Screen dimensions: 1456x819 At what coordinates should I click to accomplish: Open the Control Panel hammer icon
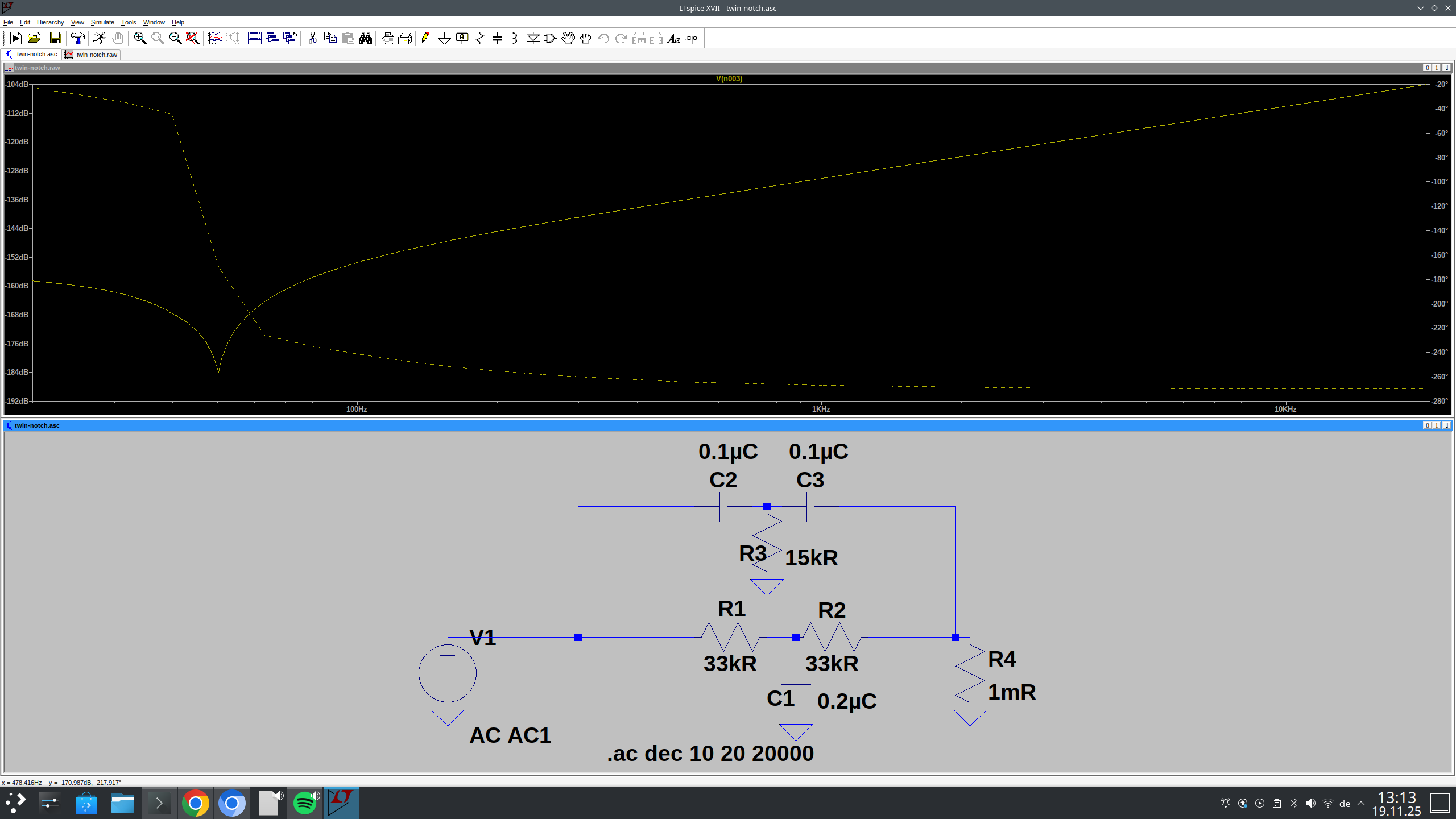coord(77,38)
